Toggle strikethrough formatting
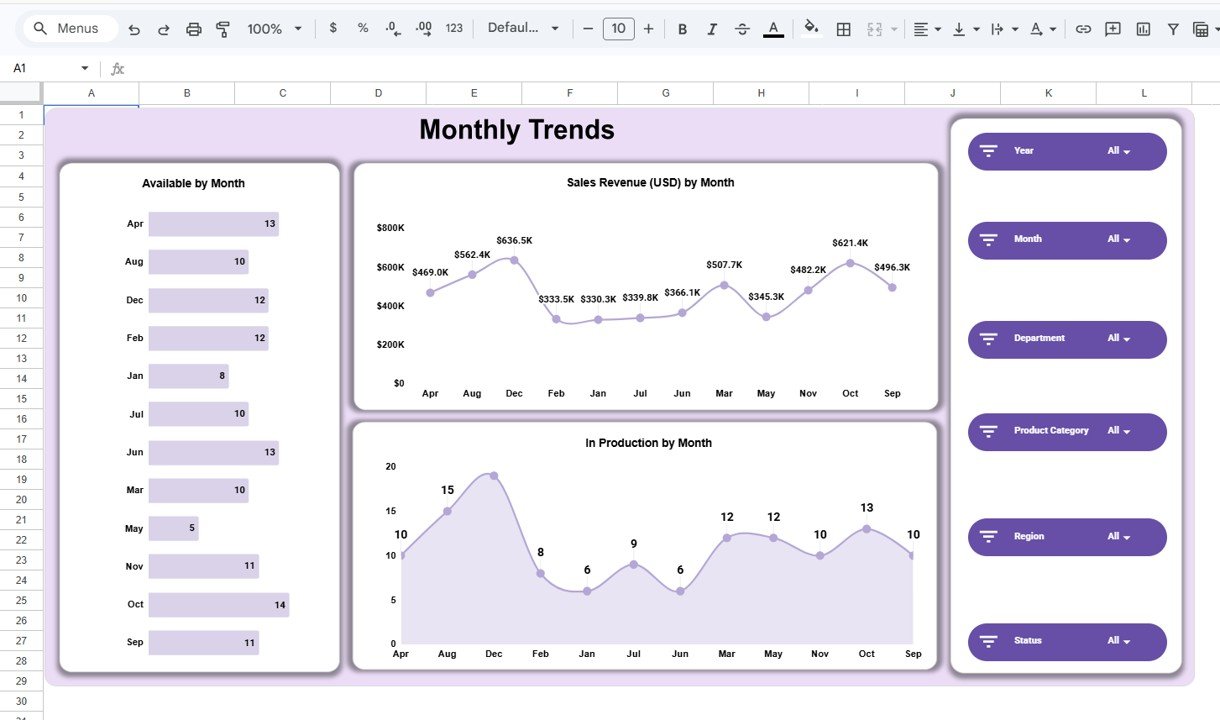This screenshot has width=1220, height=720. pos(742,28)
